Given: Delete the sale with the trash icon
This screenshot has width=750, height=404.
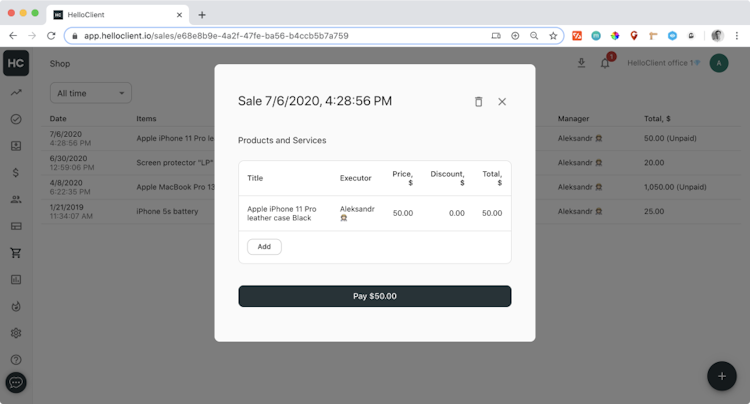Looking at the screenshot, I should pos(478,101).
